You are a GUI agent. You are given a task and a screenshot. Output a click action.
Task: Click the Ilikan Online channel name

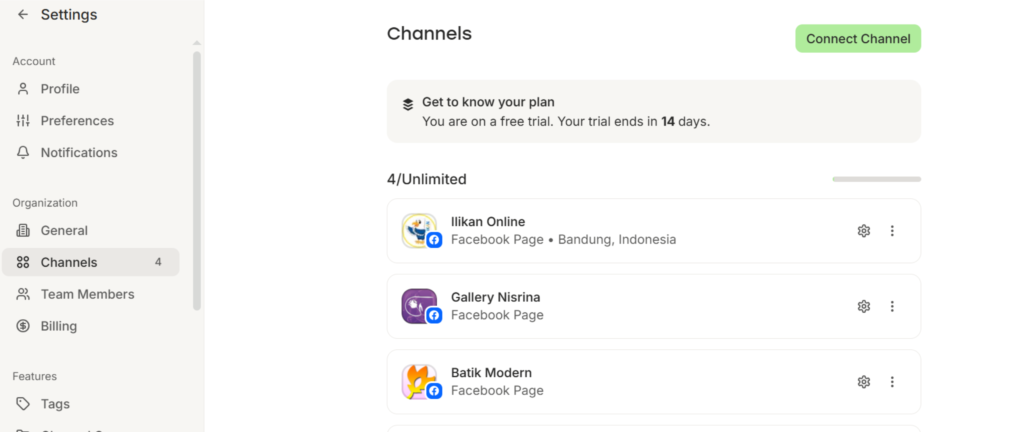488,222
